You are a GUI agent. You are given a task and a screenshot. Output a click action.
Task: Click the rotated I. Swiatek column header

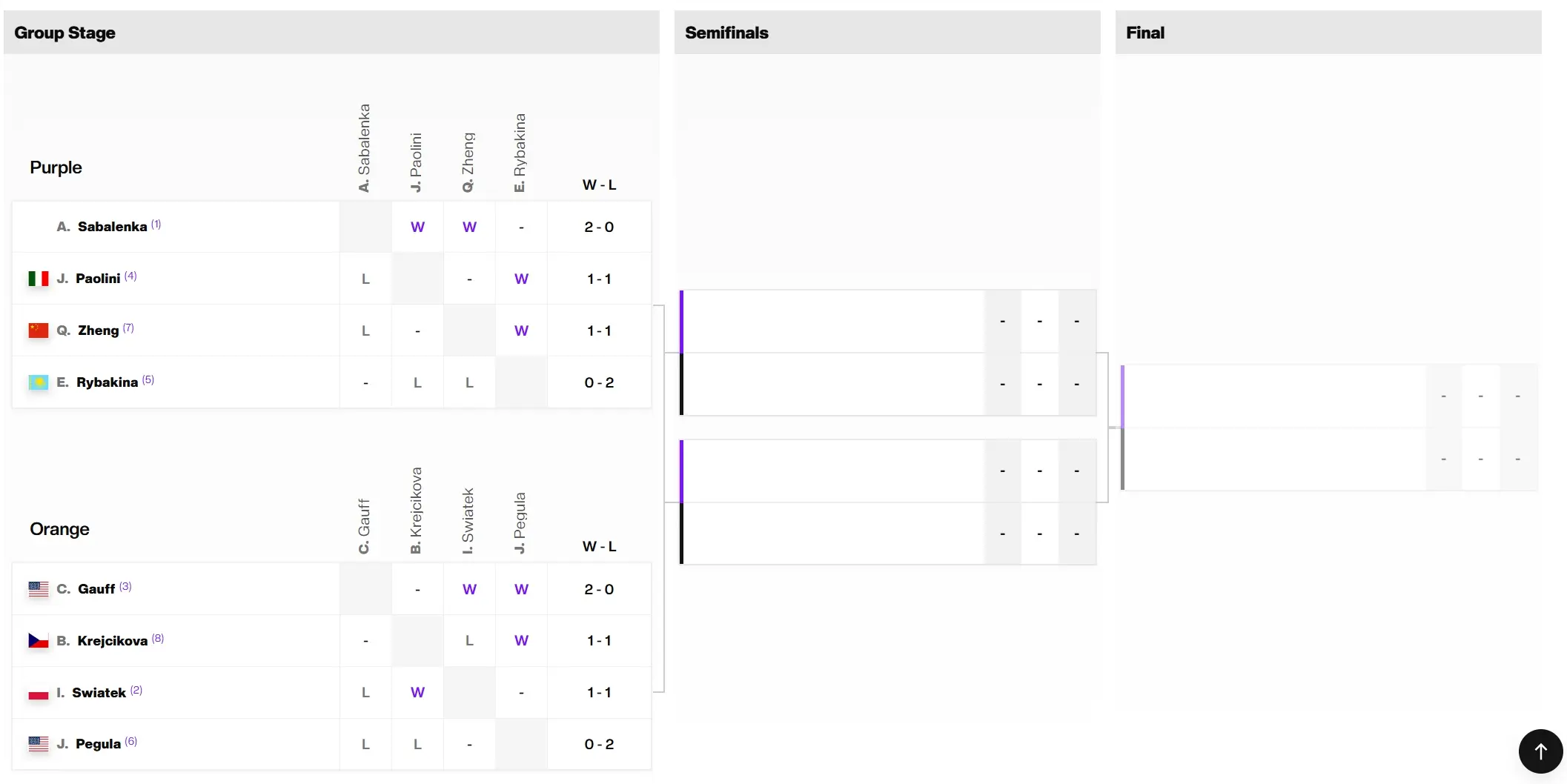coord(468,520)
